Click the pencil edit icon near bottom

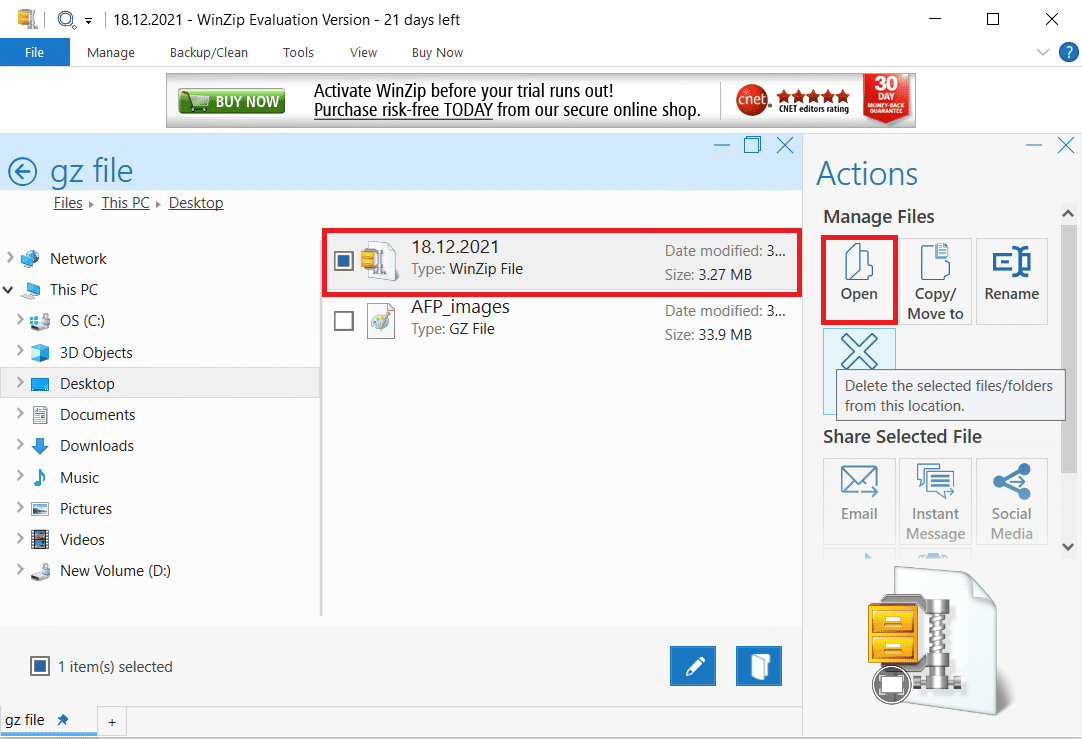(693, 665)
